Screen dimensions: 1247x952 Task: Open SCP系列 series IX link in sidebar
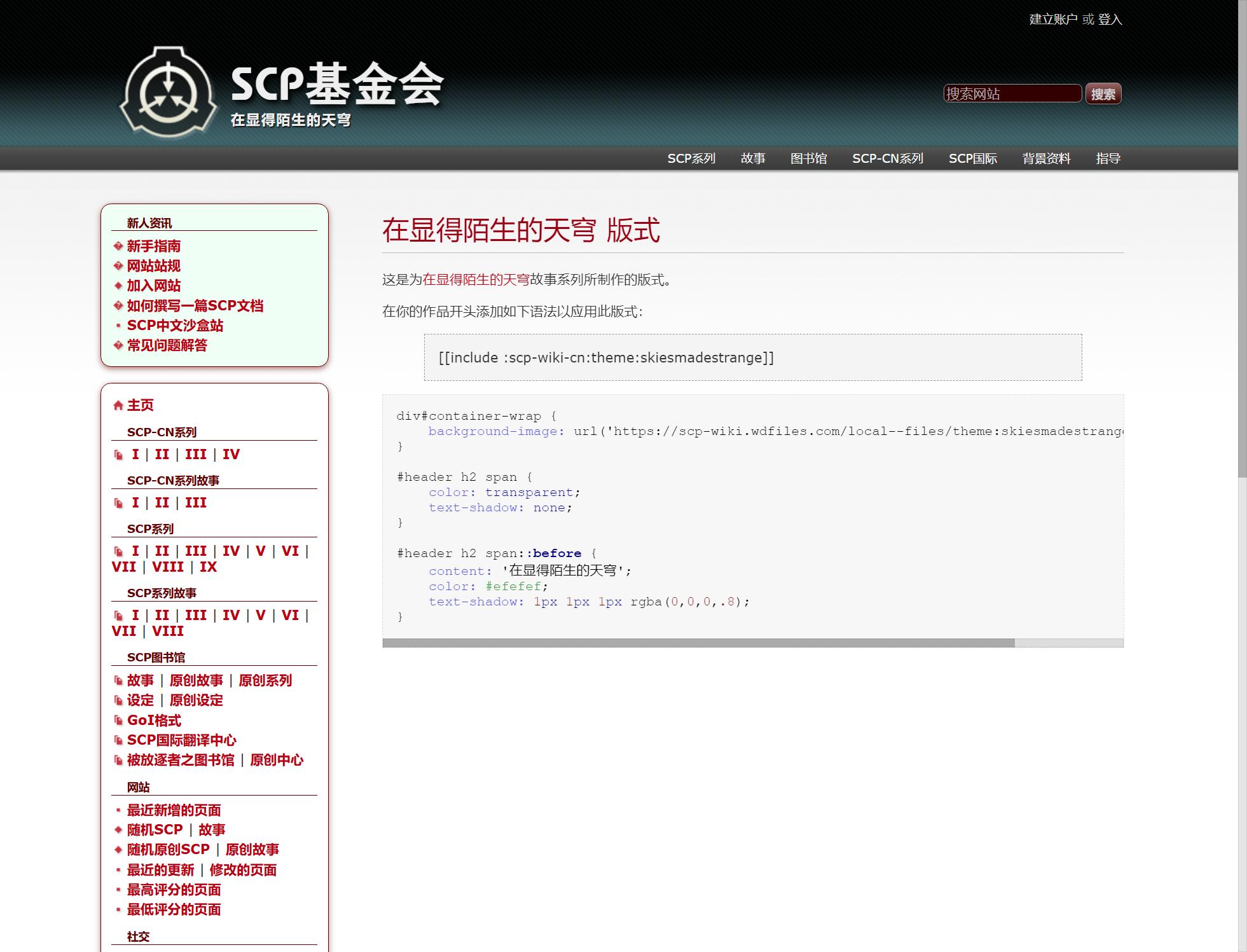coord(208,567)
